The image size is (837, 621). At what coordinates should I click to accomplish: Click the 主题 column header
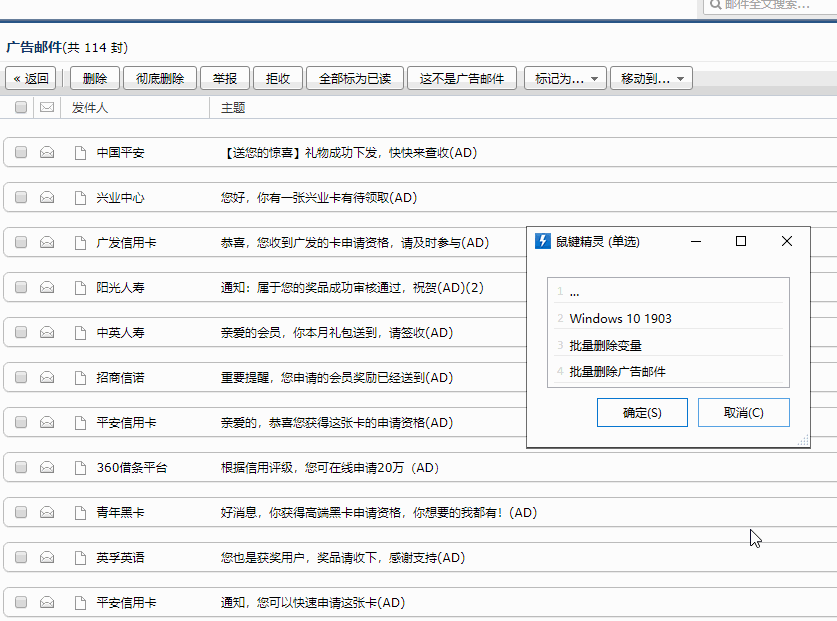[x=233, y=108]
